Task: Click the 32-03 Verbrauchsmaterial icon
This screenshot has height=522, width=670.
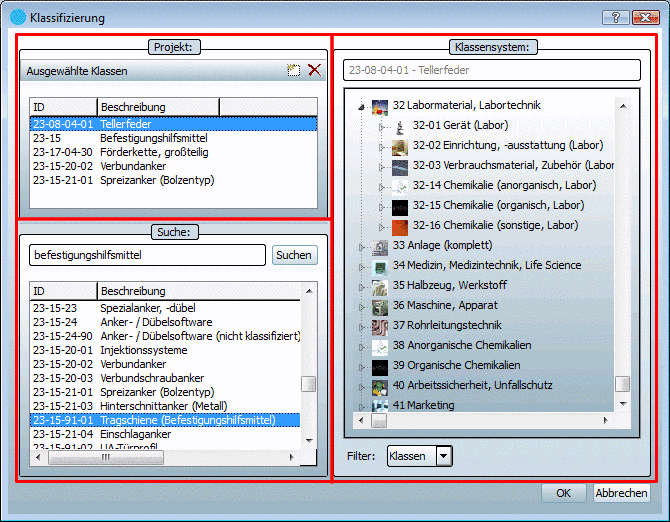Action: [400, 167]
